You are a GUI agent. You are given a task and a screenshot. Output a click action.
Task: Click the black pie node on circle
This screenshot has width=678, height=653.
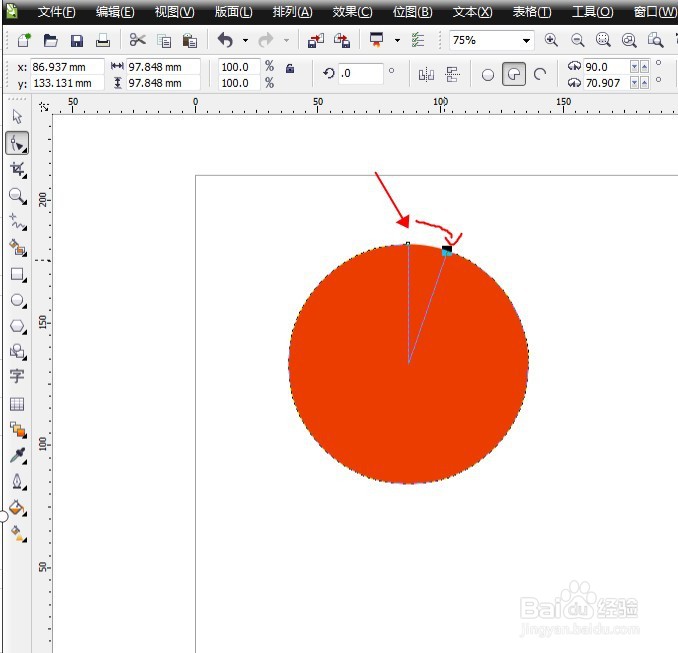(447, 250)
